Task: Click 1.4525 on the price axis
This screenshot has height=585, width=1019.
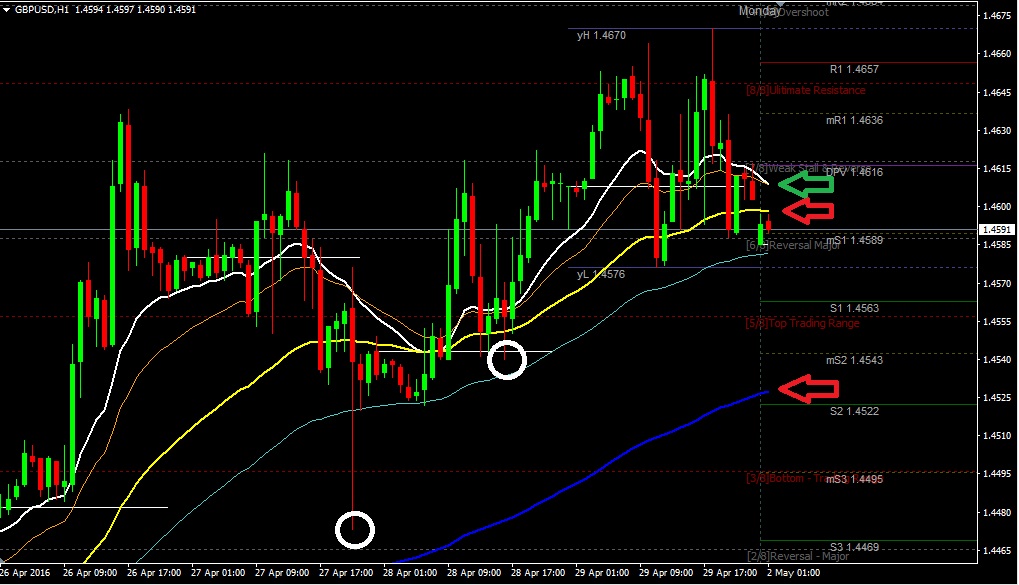Action: 997,397
